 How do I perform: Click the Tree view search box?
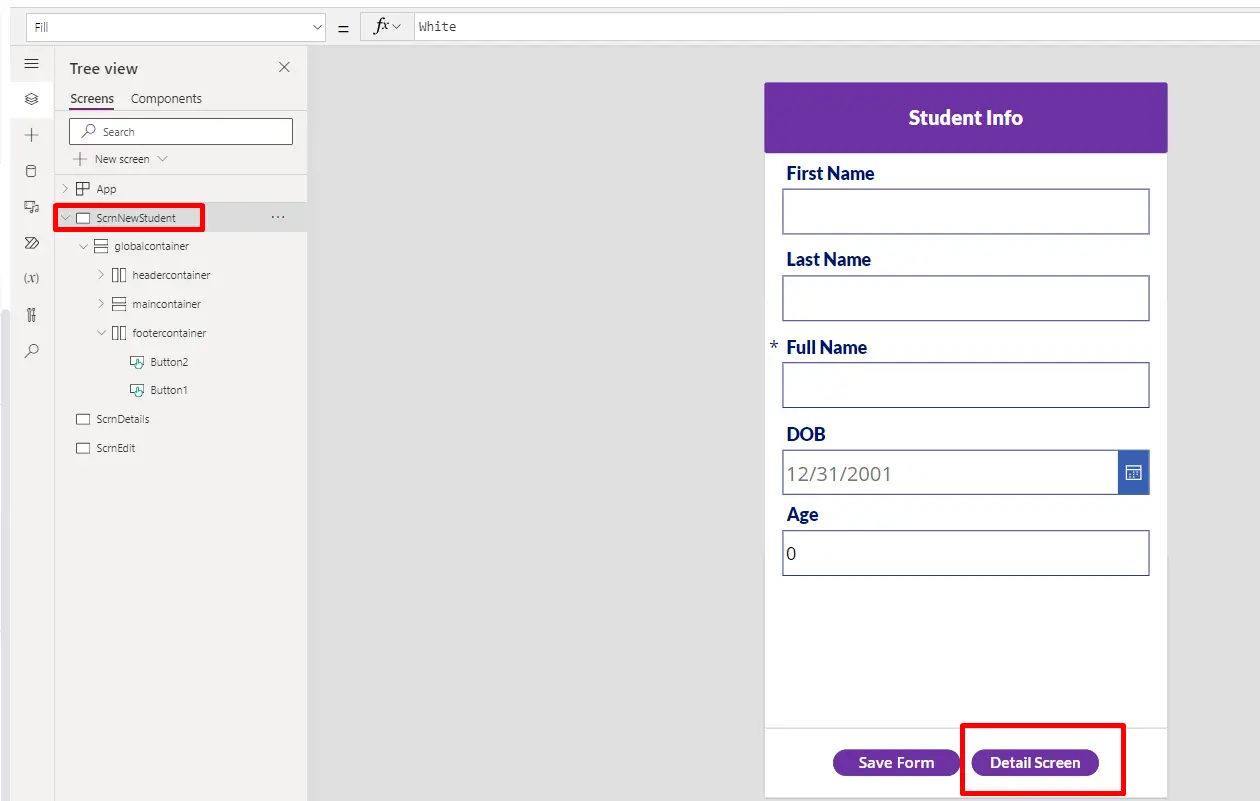click(x=181, y=132)
